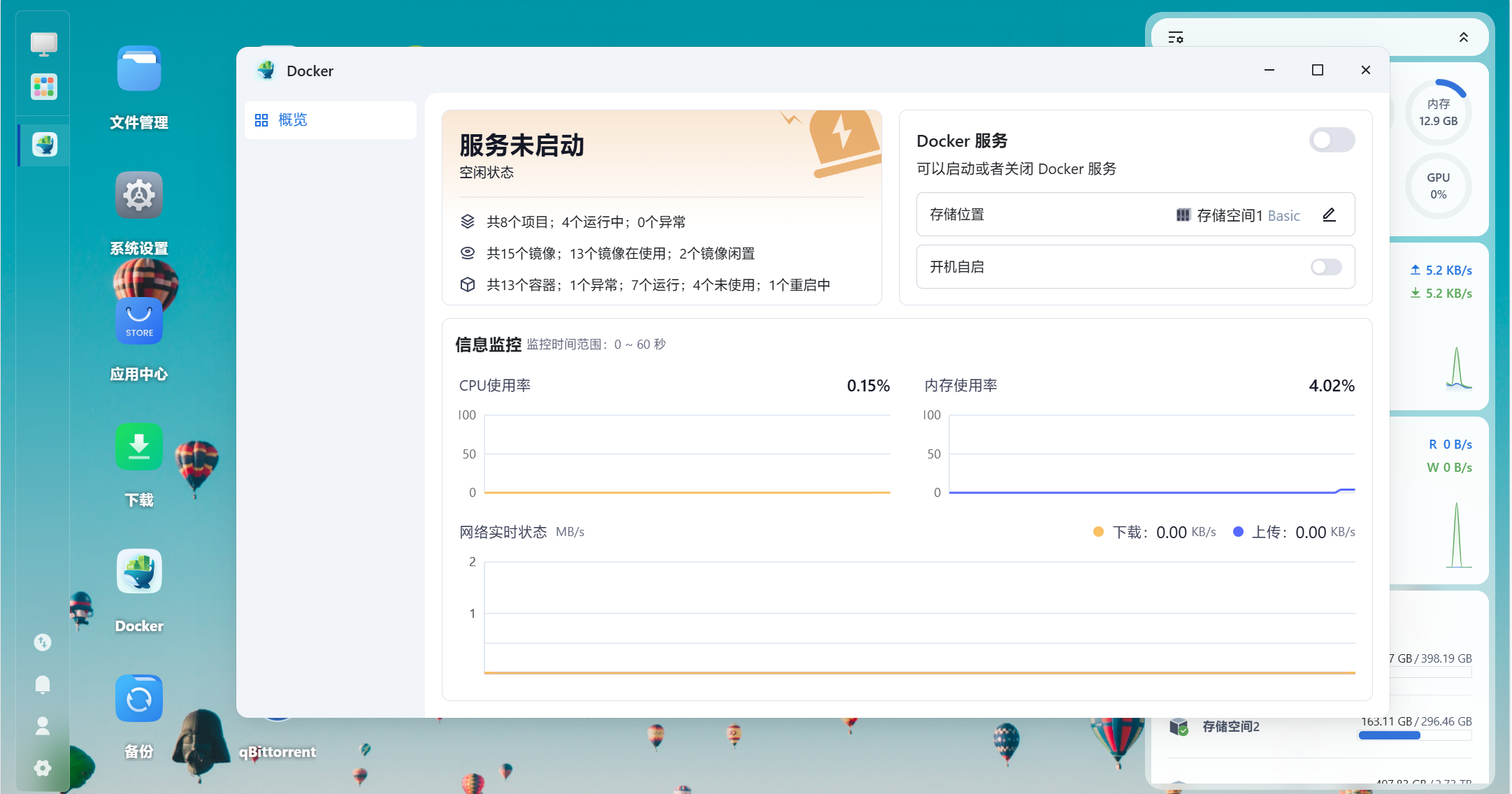Click the GPU 0% gauge widget
Viewport: 1512px width, 794px height.
[1439, 186]
